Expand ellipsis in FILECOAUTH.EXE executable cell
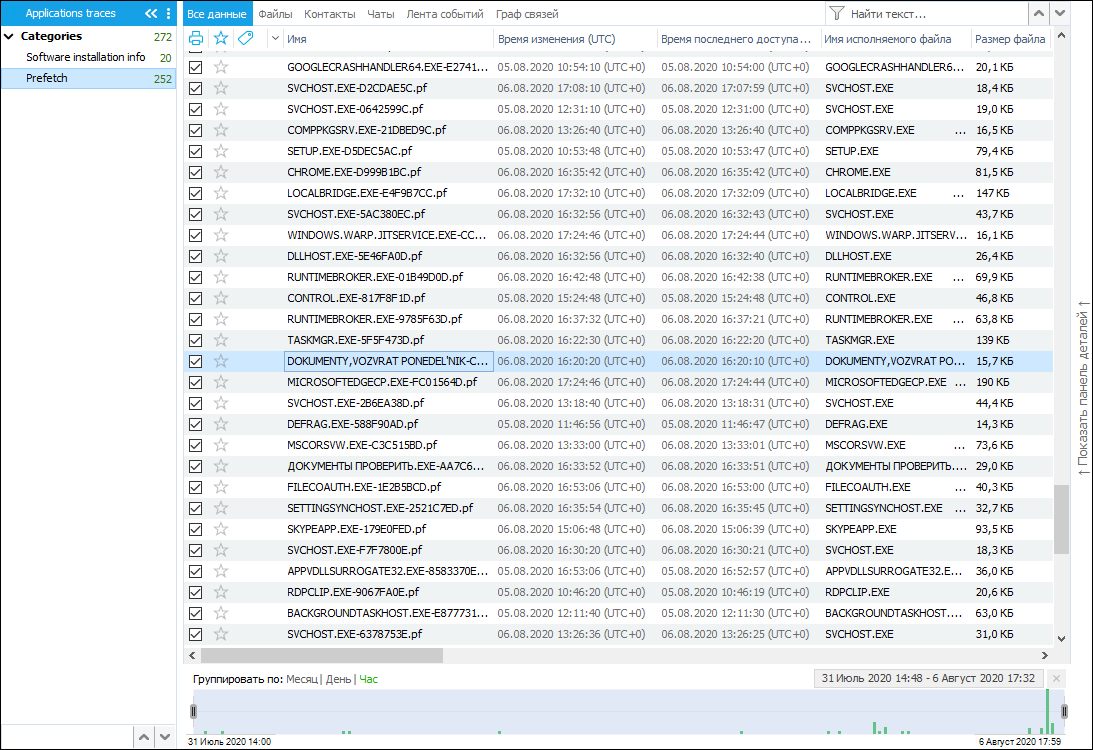This screenshot has height=750, width=1093. (x=960, y=487)
